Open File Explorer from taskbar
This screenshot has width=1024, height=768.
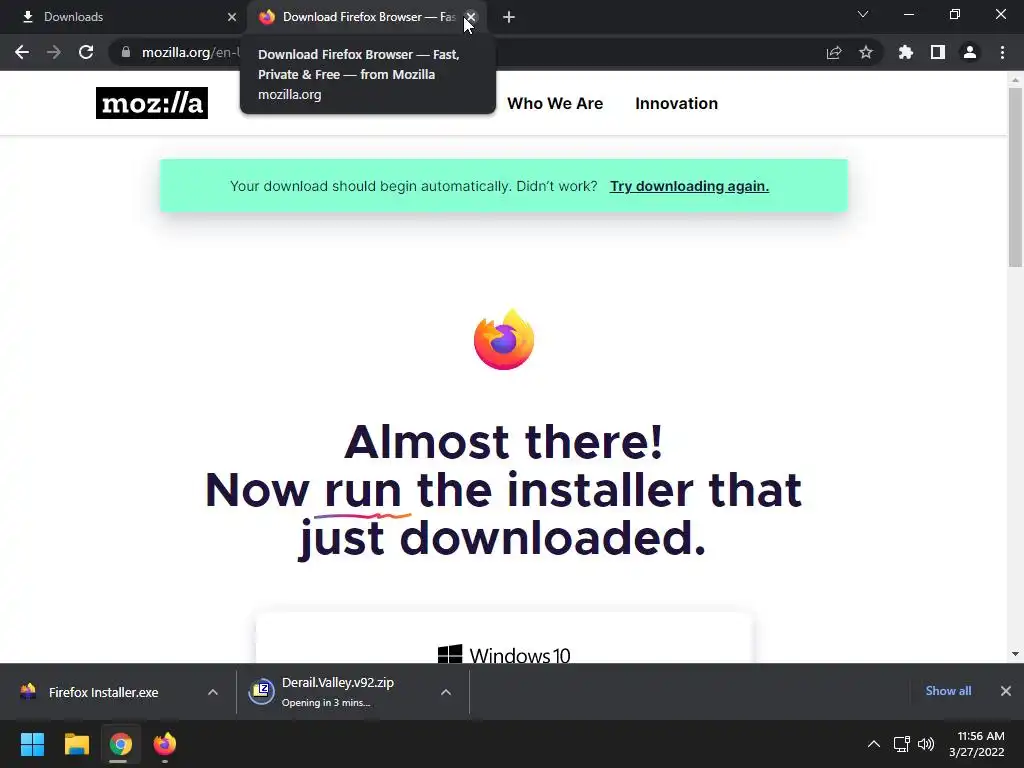(x=76, y=744)
